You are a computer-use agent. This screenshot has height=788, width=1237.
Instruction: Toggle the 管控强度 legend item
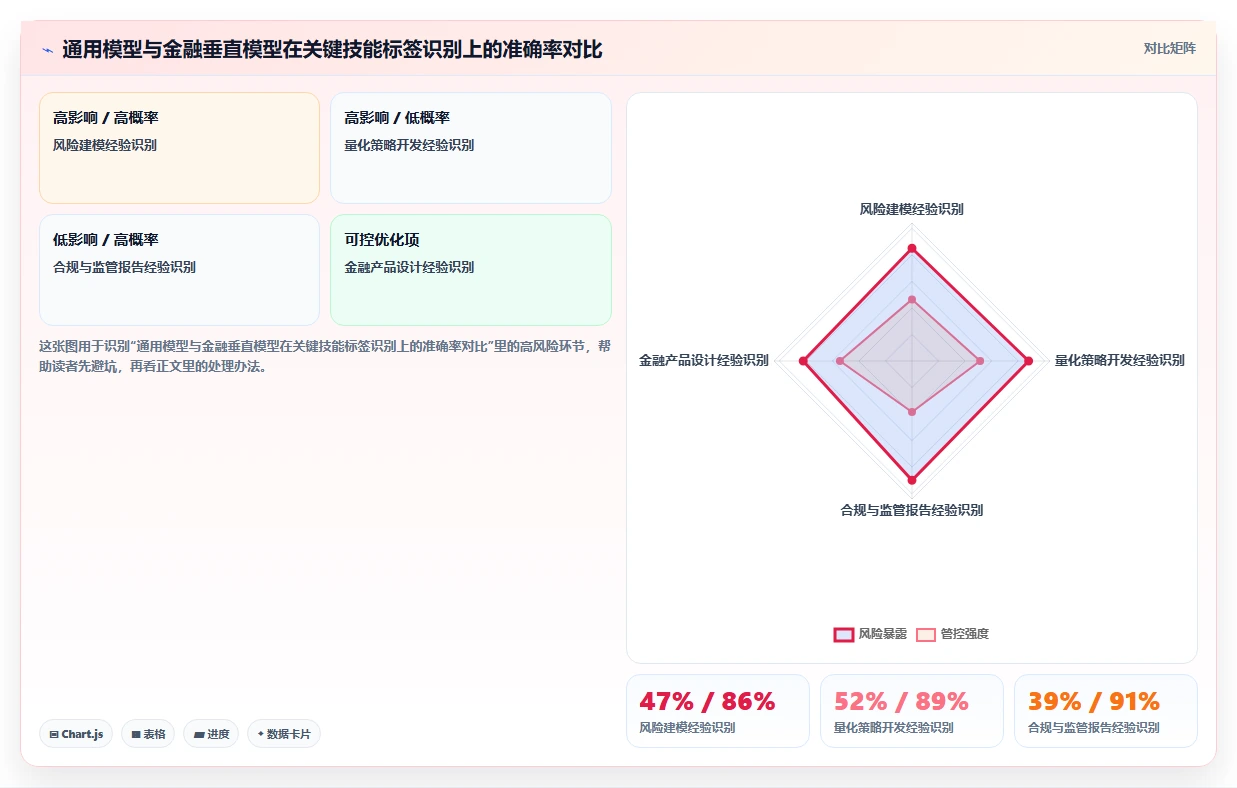(x=952, y=634)
